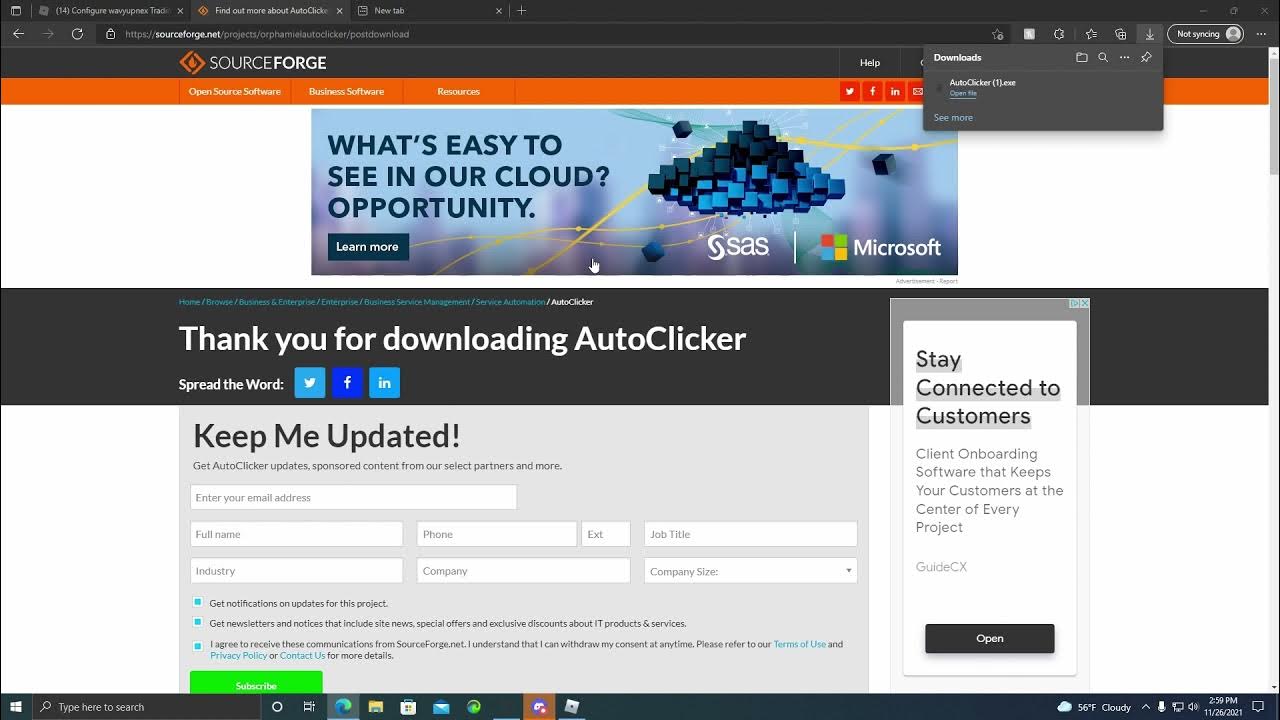Share on Facebook in the orange bar
Viewport: 1280px width, 720px height.
pyautogui.click(x=873, y=91)
